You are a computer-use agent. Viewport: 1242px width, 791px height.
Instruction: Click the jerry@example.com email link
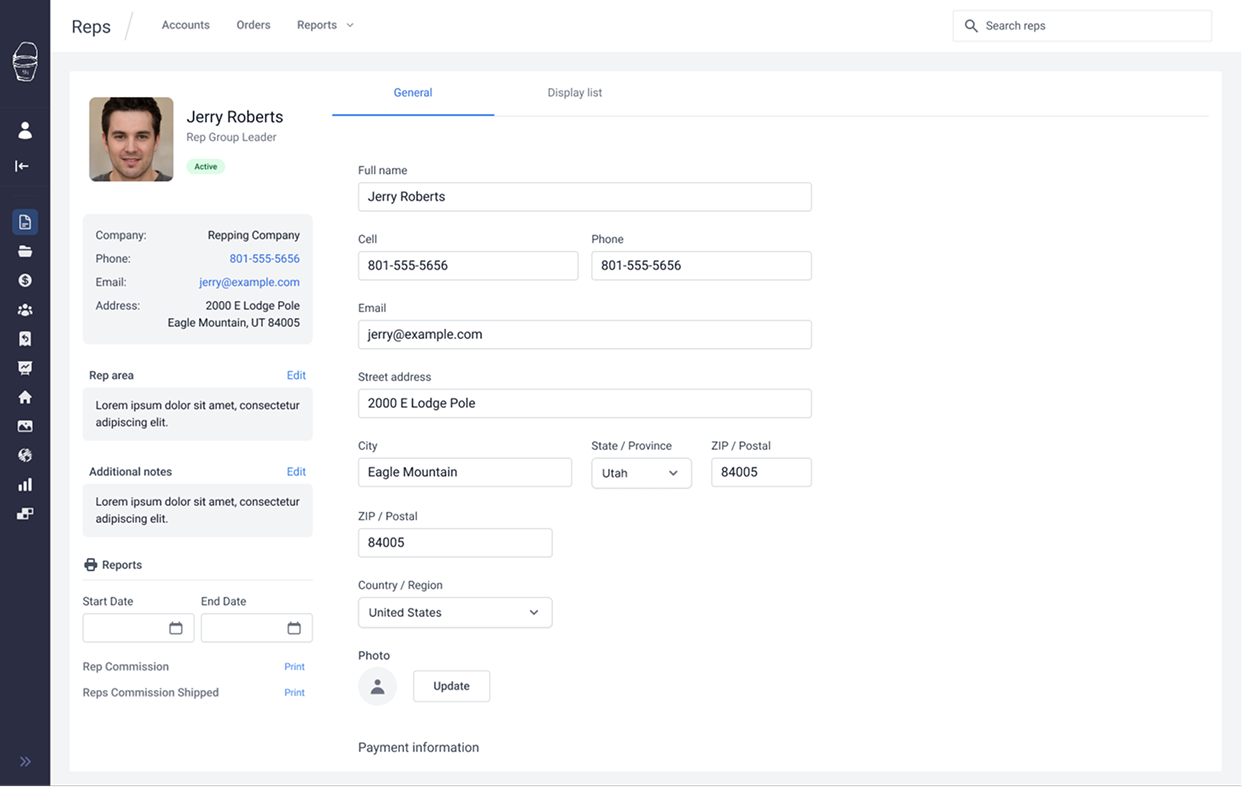249,283
